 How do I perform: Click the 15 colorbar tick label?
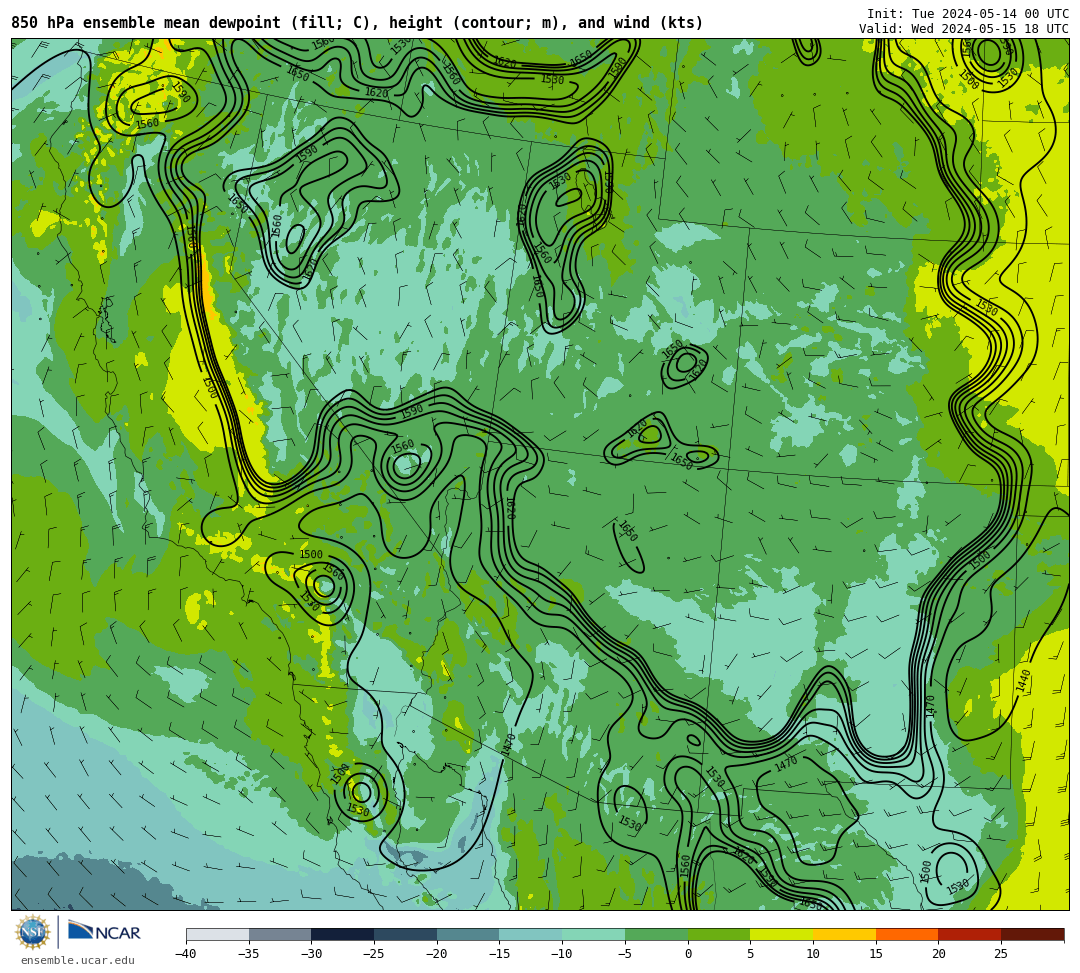point(875,954)
